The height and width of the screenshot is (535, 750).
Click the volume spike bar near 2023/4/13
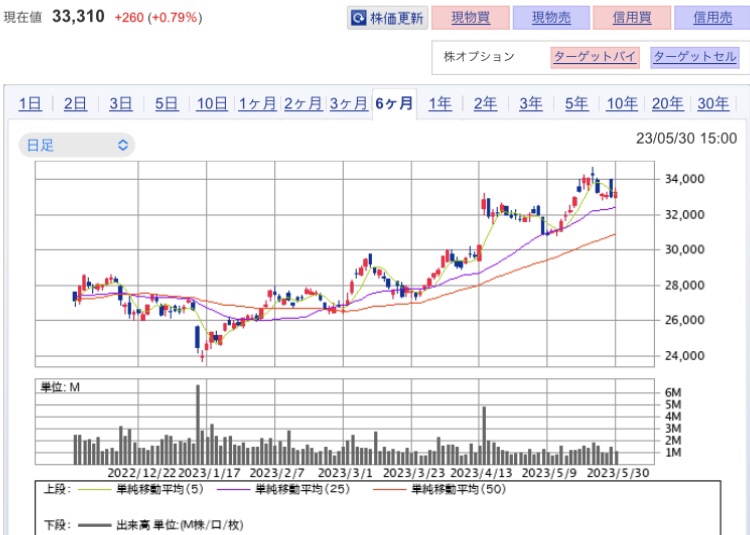click(484, 435)
